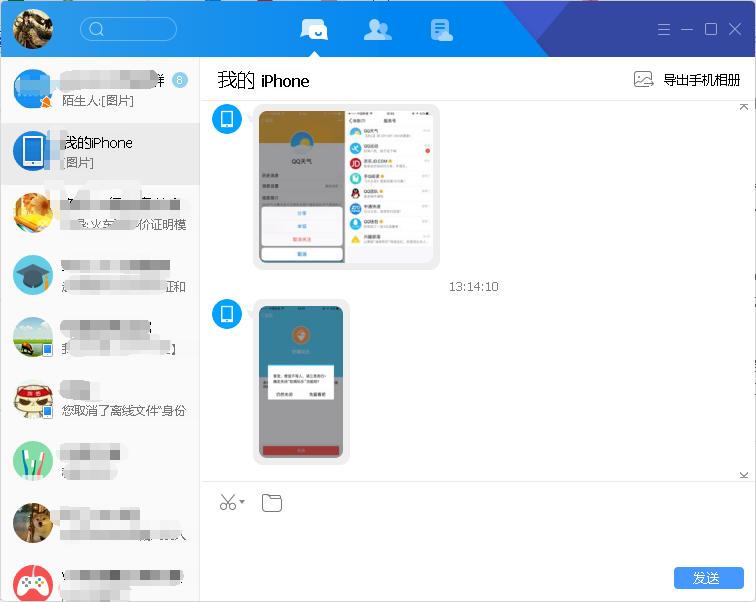Open the main menu hamburger icon
Screen dimensions: 756x602
(x=663, y=29)
